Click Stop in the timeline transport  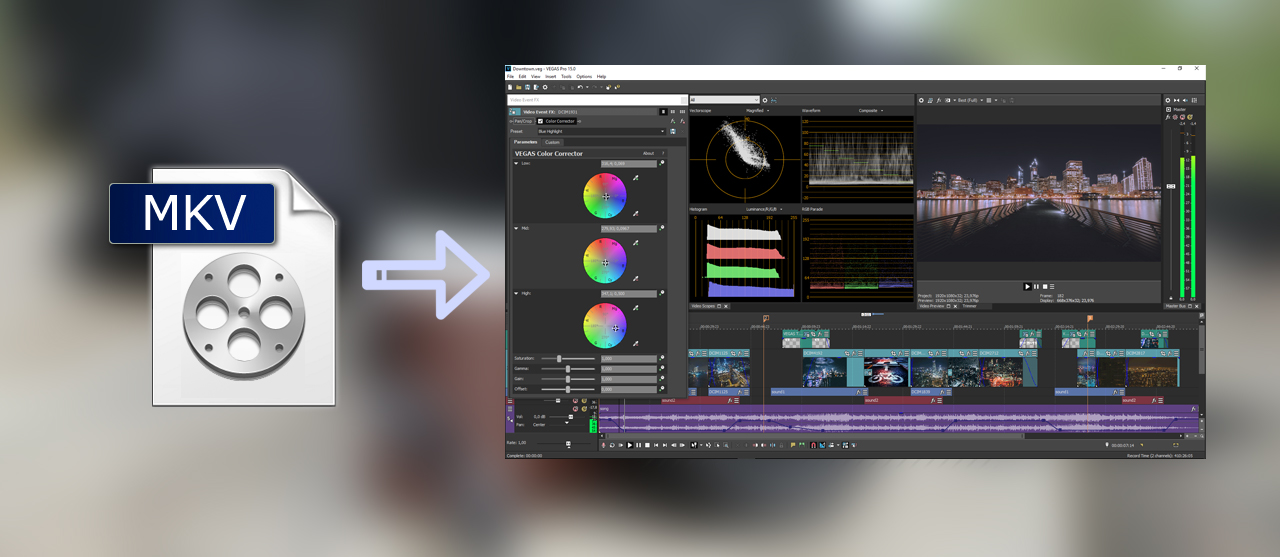point(647,445)
